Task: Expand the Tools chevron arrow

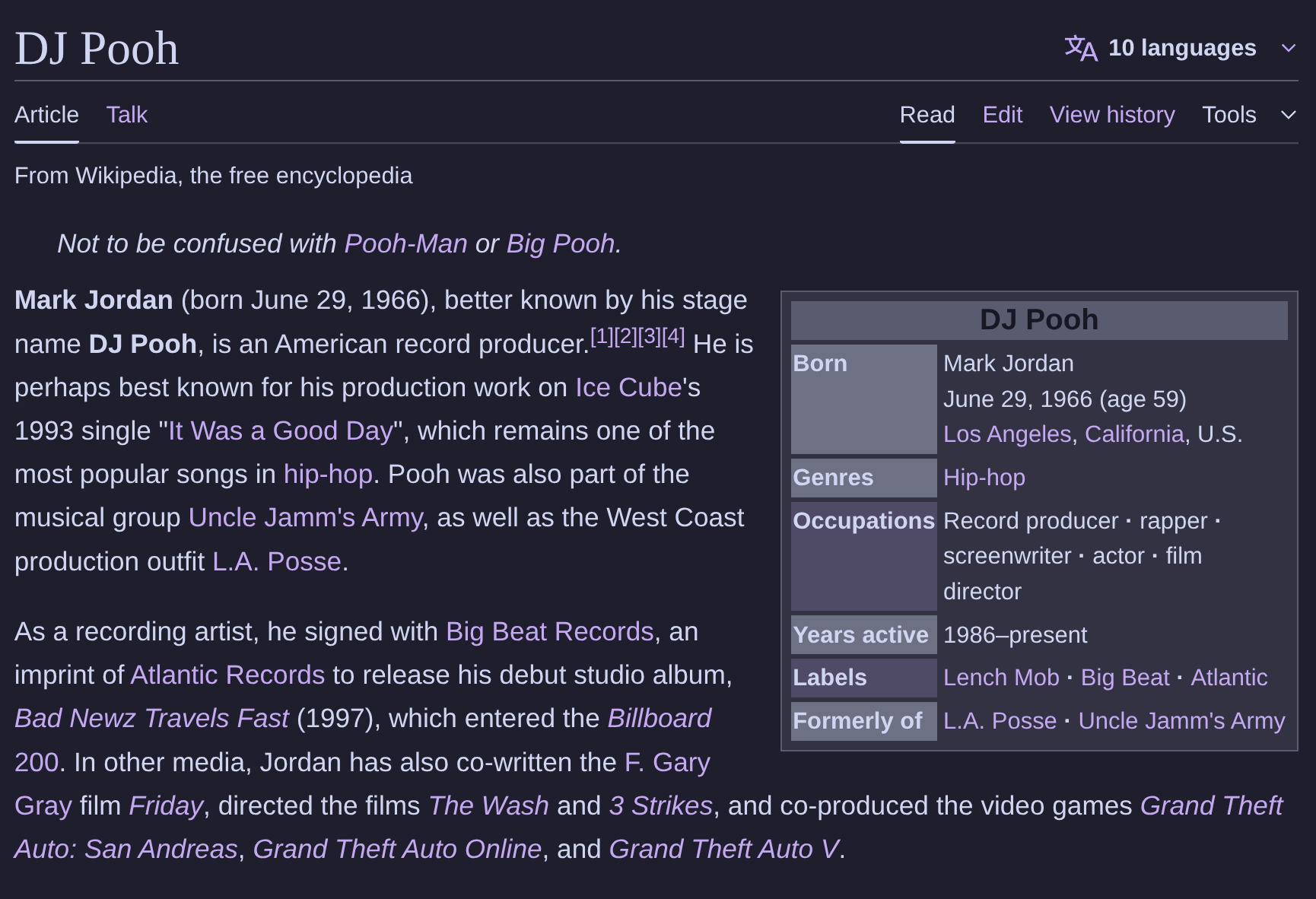Action: [1288, 115]
